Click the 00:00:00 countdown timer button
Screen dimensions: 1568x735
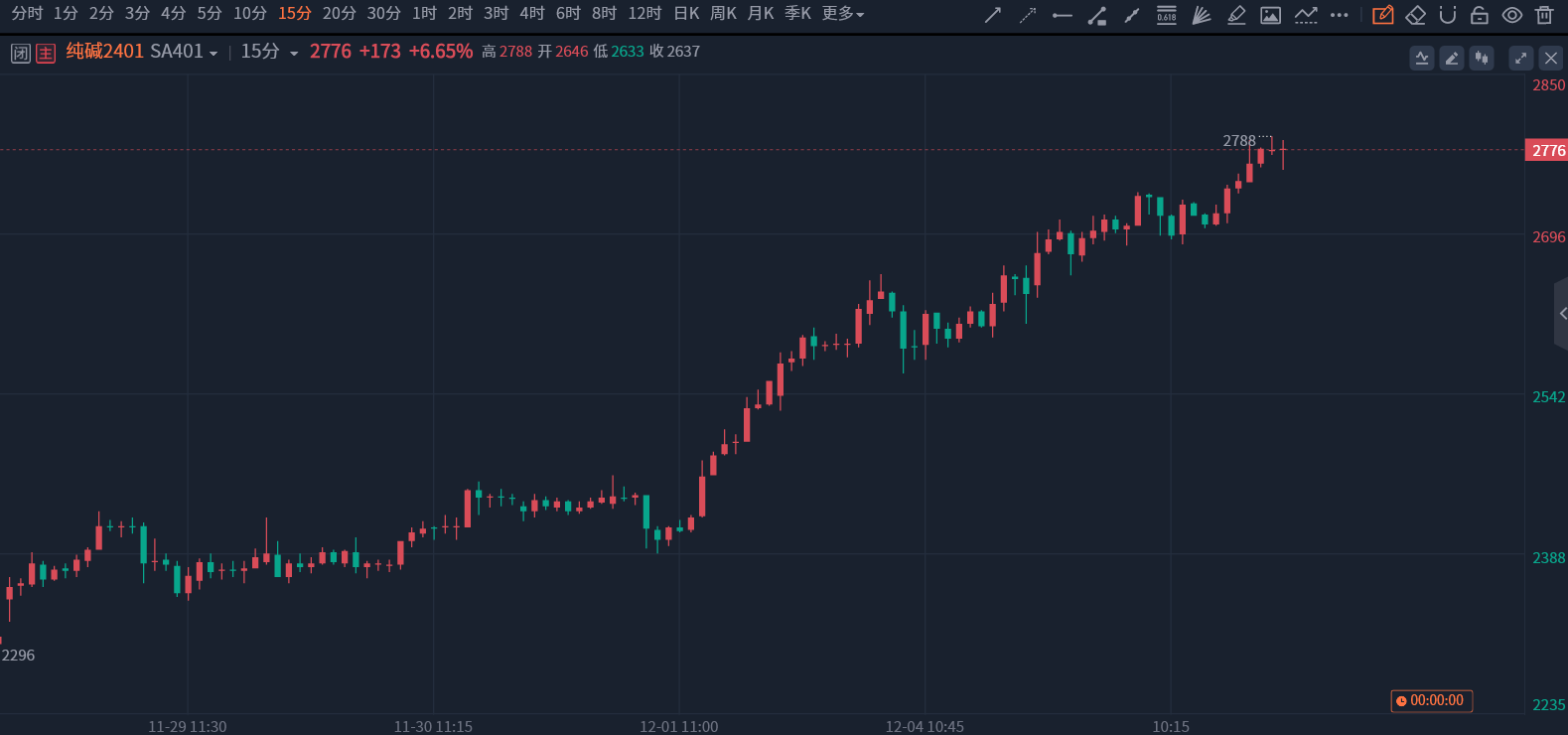1431,701
